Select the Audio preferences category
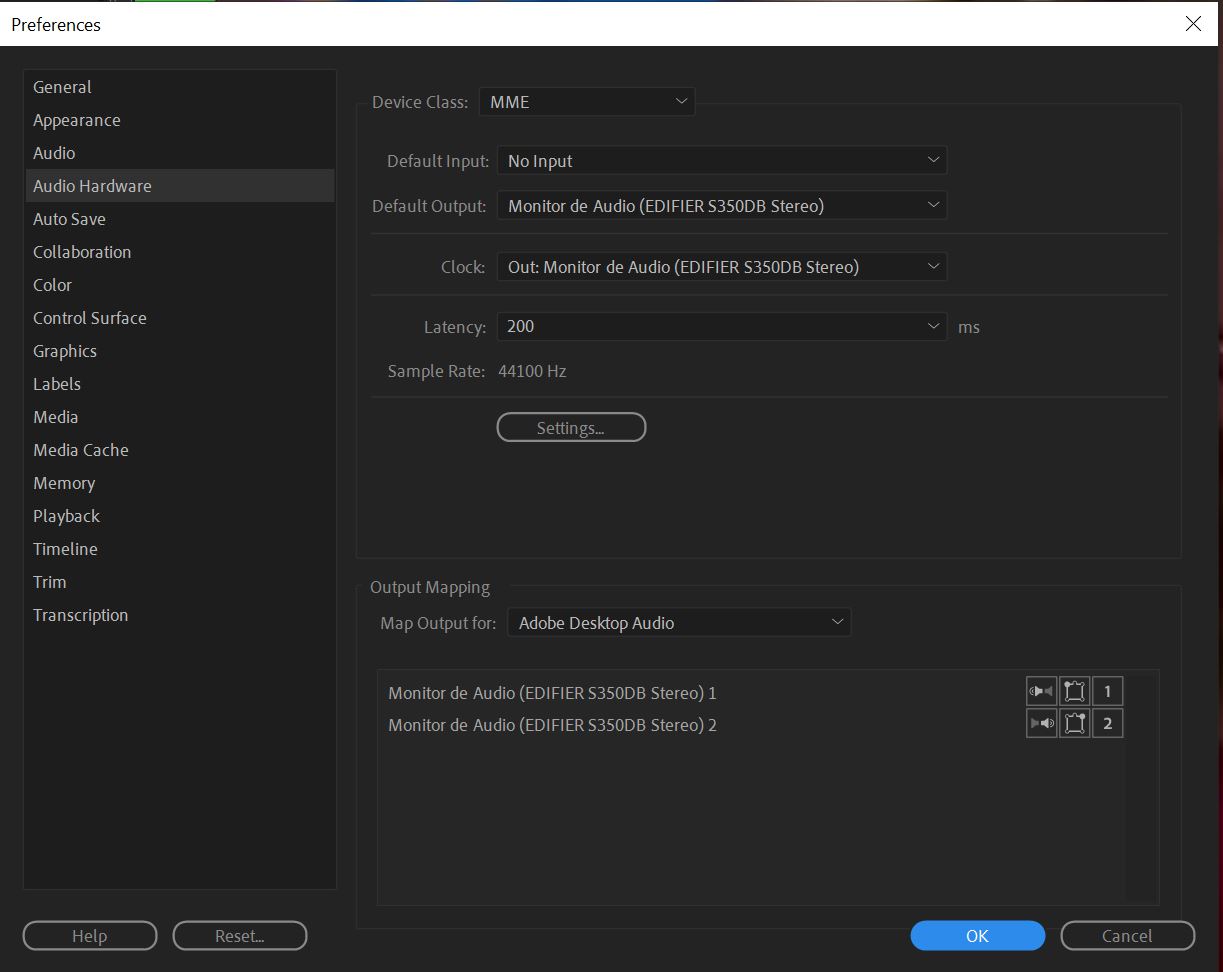This screenshot has width=1223, height=972. click(54, 152)
